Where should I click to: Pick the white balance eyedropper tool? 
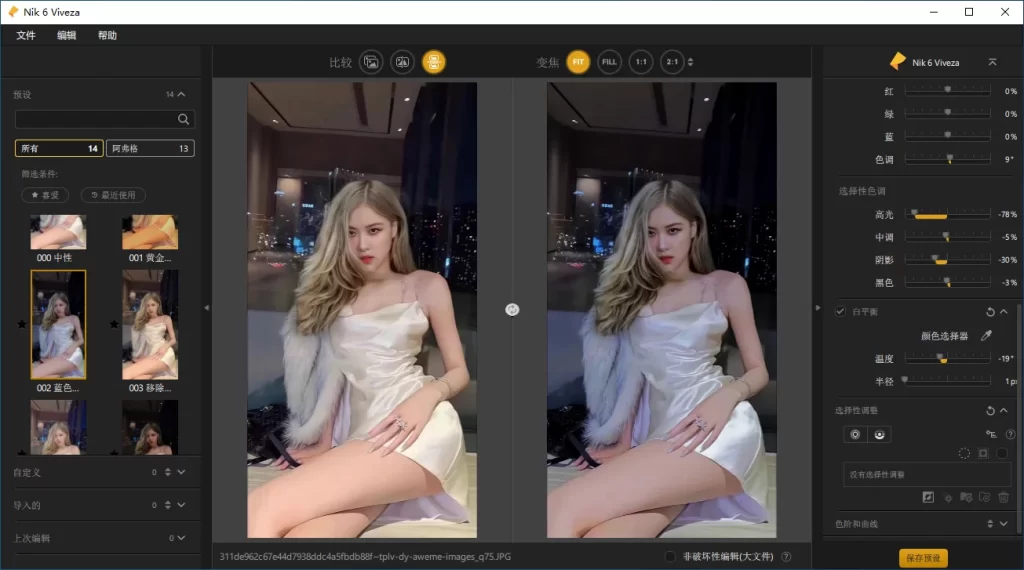(985, 336)
